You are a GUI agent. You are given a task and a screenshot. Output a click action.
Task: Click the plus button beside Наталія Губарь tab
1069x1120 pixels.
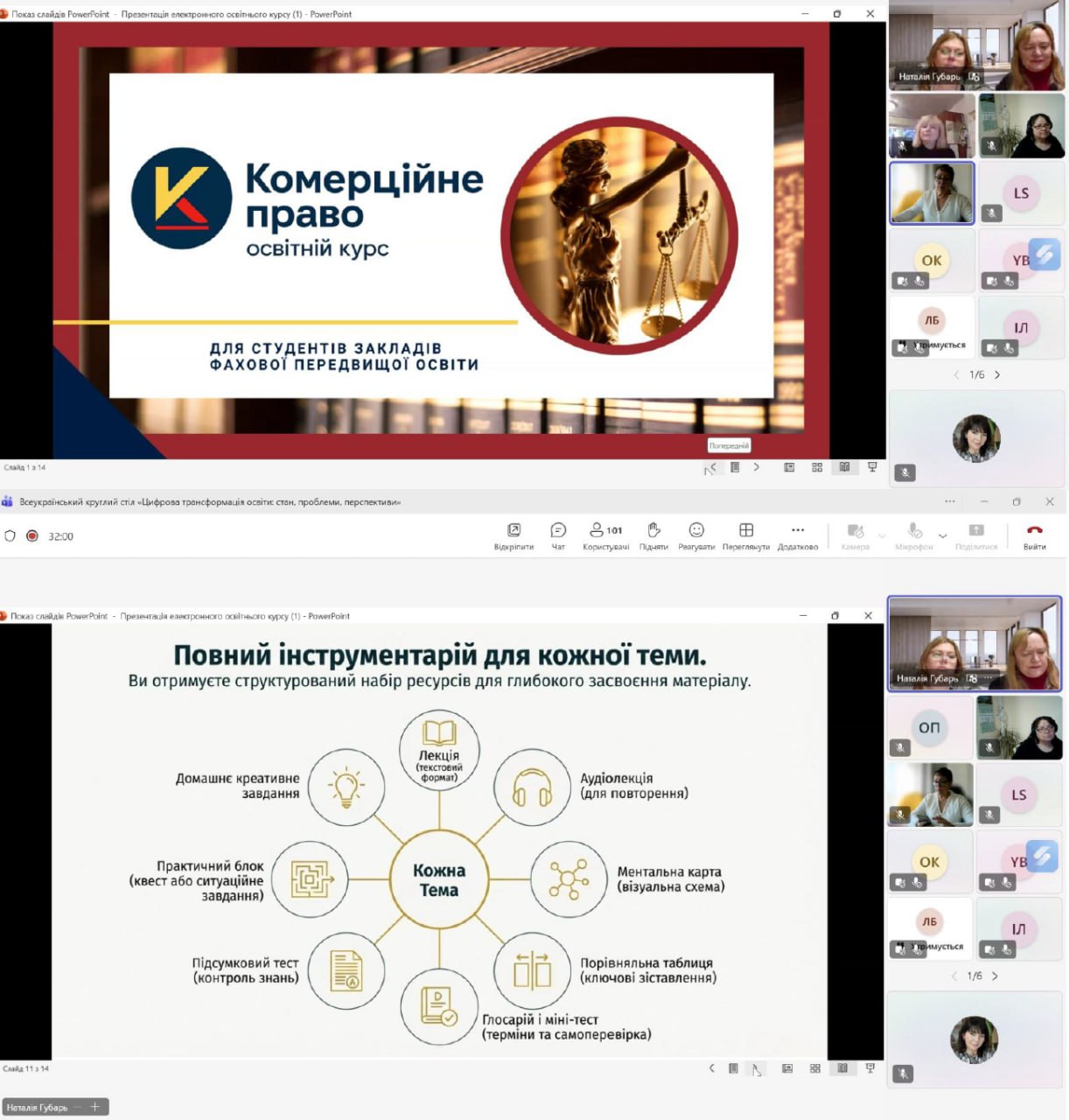[95, 1107]
